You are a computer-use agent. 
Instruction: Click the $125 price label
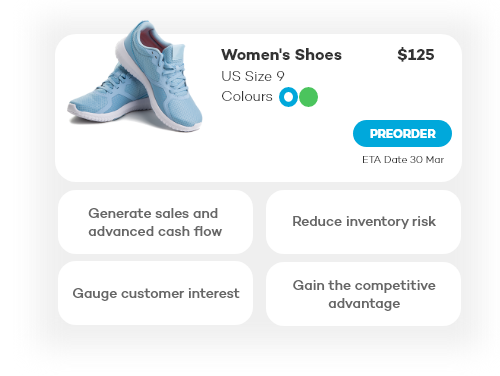pyautogui.click(x=416, y=55)
